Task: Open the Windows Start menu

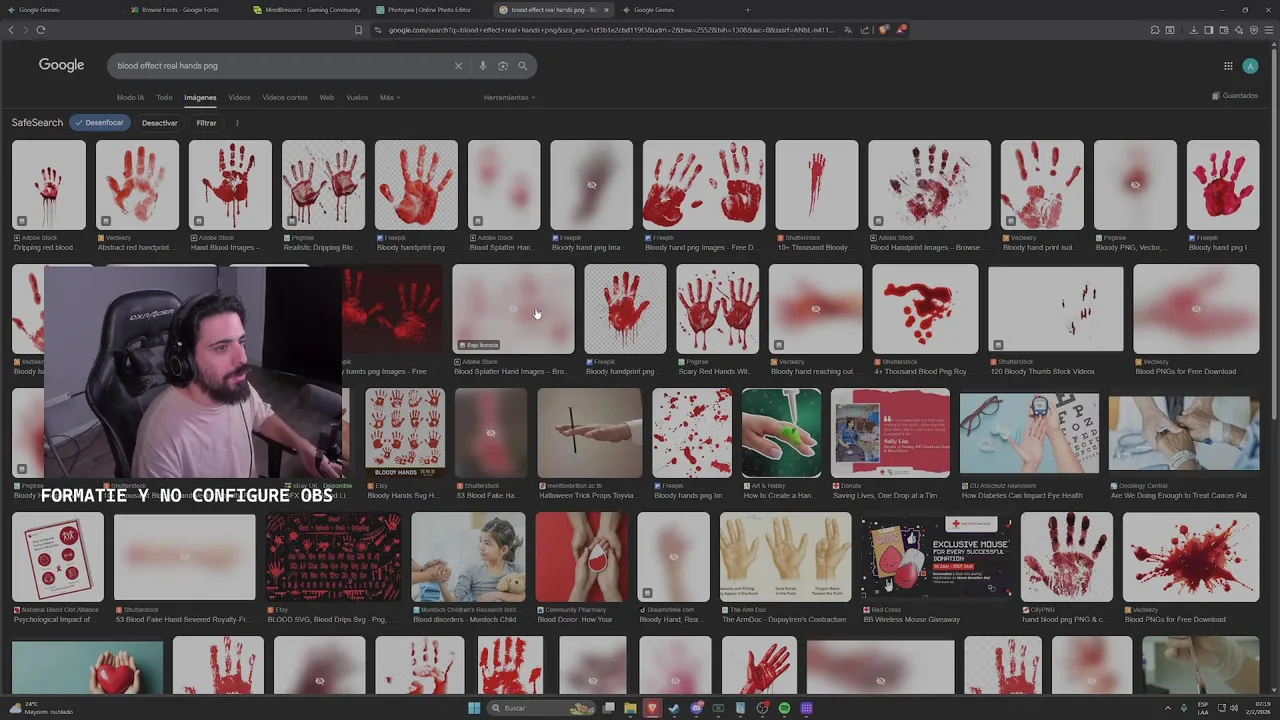Action: point(474,708)
